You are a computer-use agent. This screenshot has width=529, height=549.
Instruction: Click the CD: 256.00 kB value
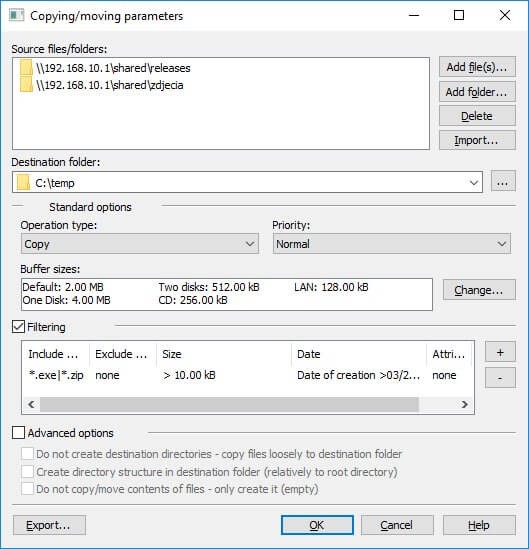point(193,300)
